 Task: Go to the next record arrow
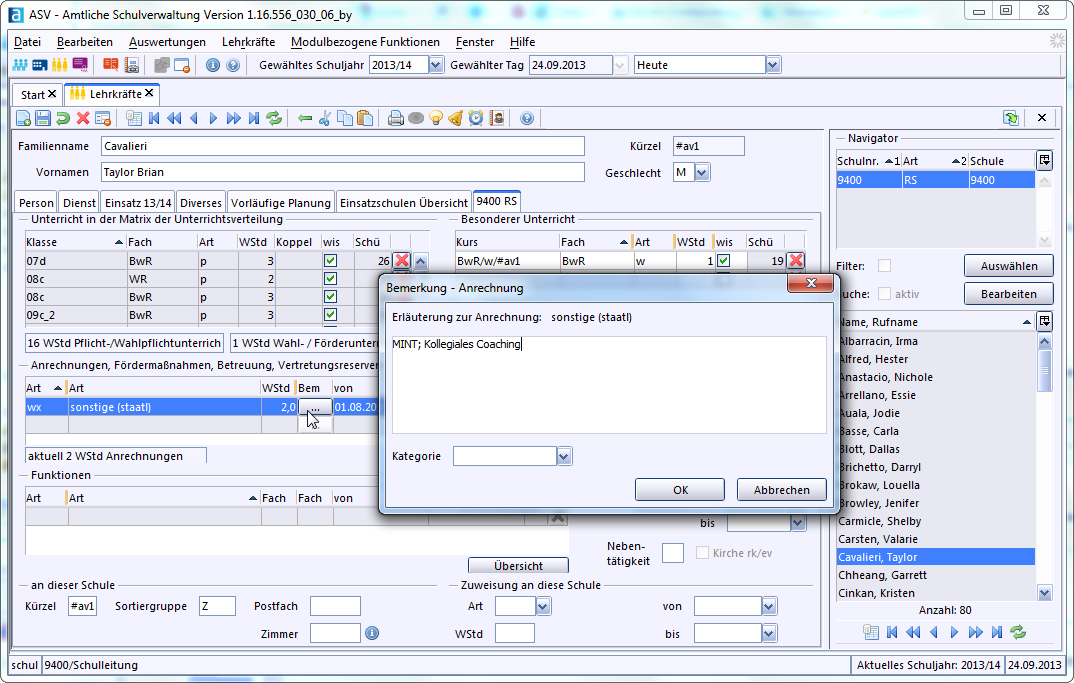click(x=213, y=119)
